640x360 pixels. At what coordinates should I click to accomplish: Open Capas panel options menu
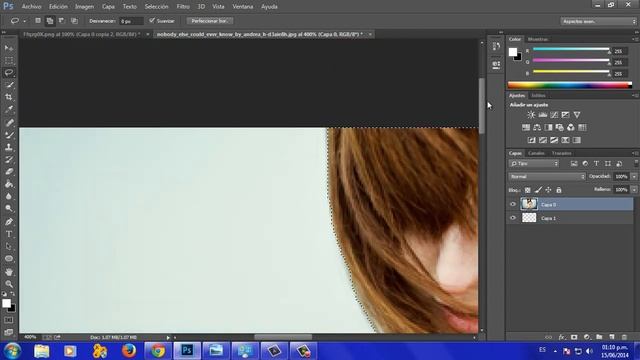(635, 153)
